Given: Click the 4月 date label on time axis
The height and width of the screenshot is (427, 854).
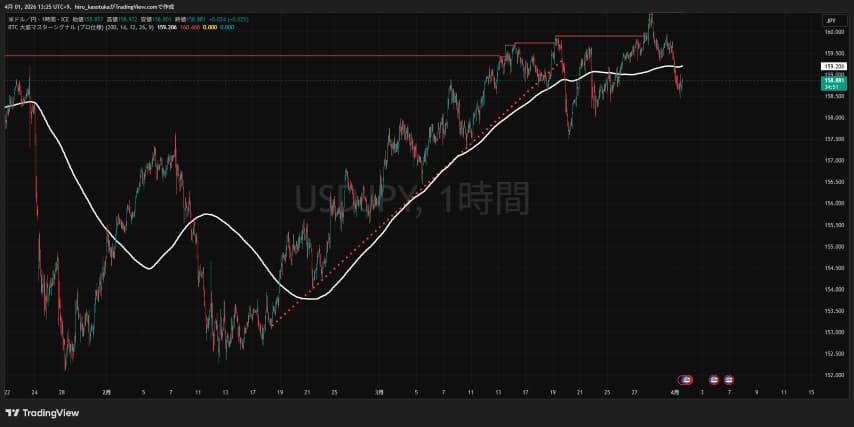Looking at the screenshot, I should click(675, 393).
